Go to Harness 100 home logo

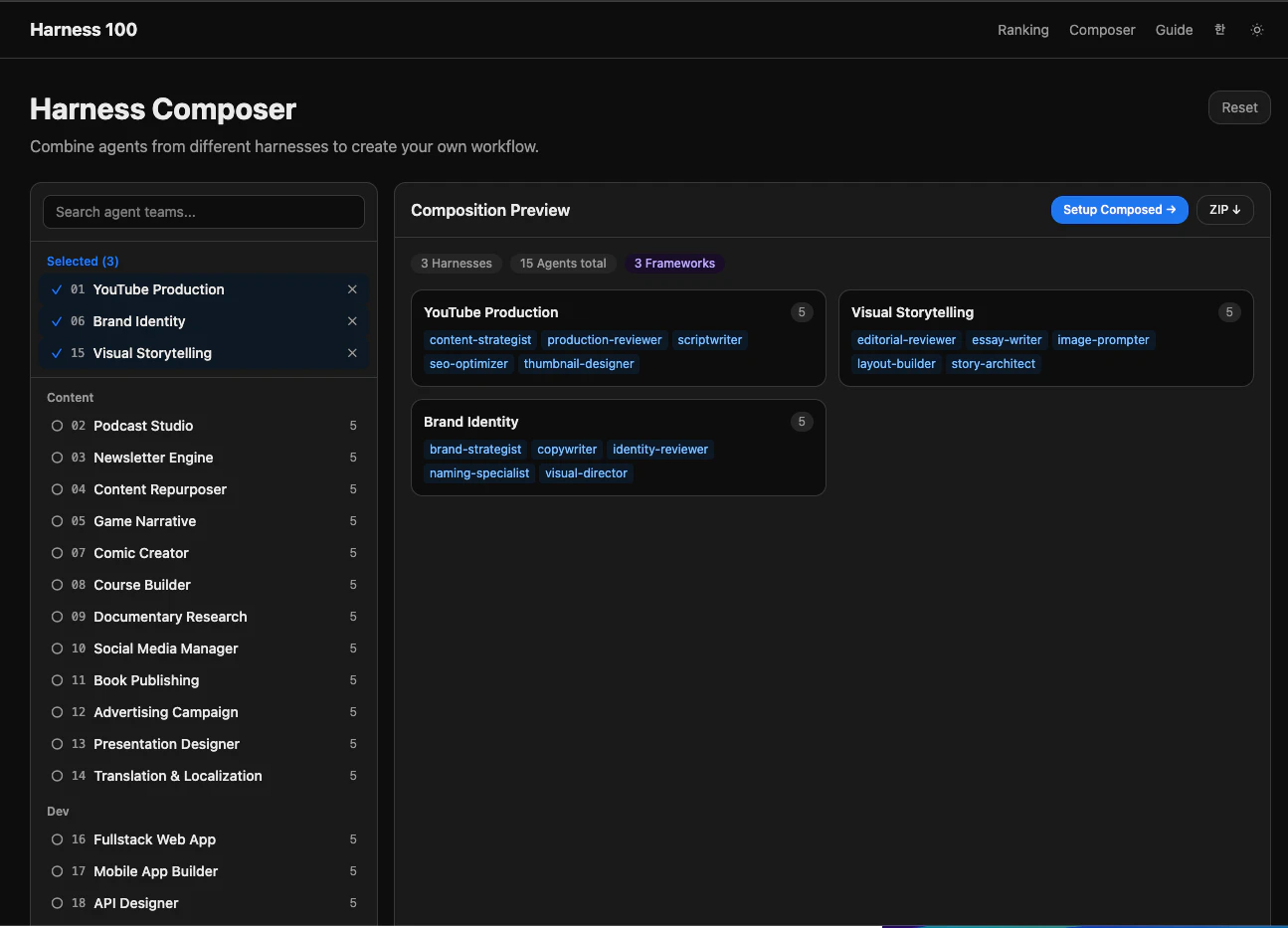pos(84,30)
